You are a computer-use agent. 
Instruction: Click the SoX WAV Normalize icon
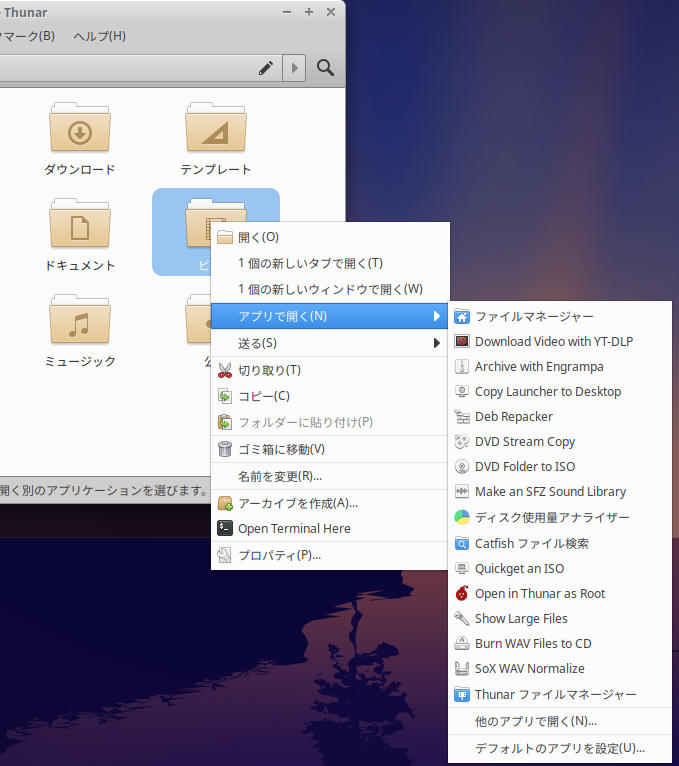462,668
